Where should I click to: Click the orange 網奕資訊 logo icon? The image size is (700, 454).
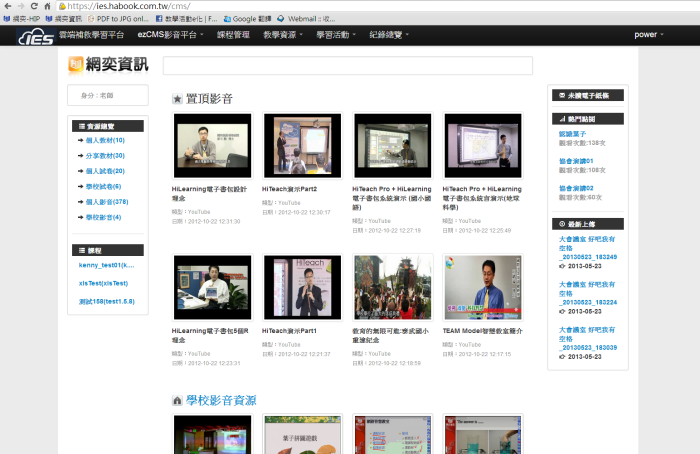[75, 64]
